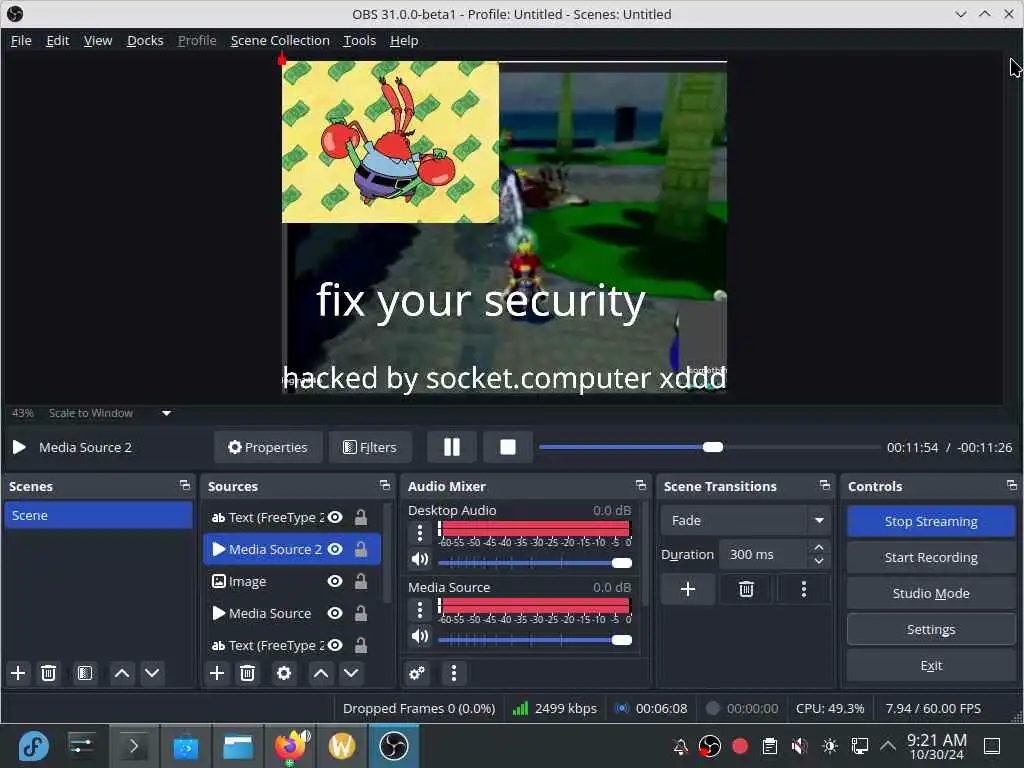The height and width of the screenshot is (768, 1024).
Task: Hide the top Text (FreeType 2) source
Action: pyautogui.click(x=335, y=517)
